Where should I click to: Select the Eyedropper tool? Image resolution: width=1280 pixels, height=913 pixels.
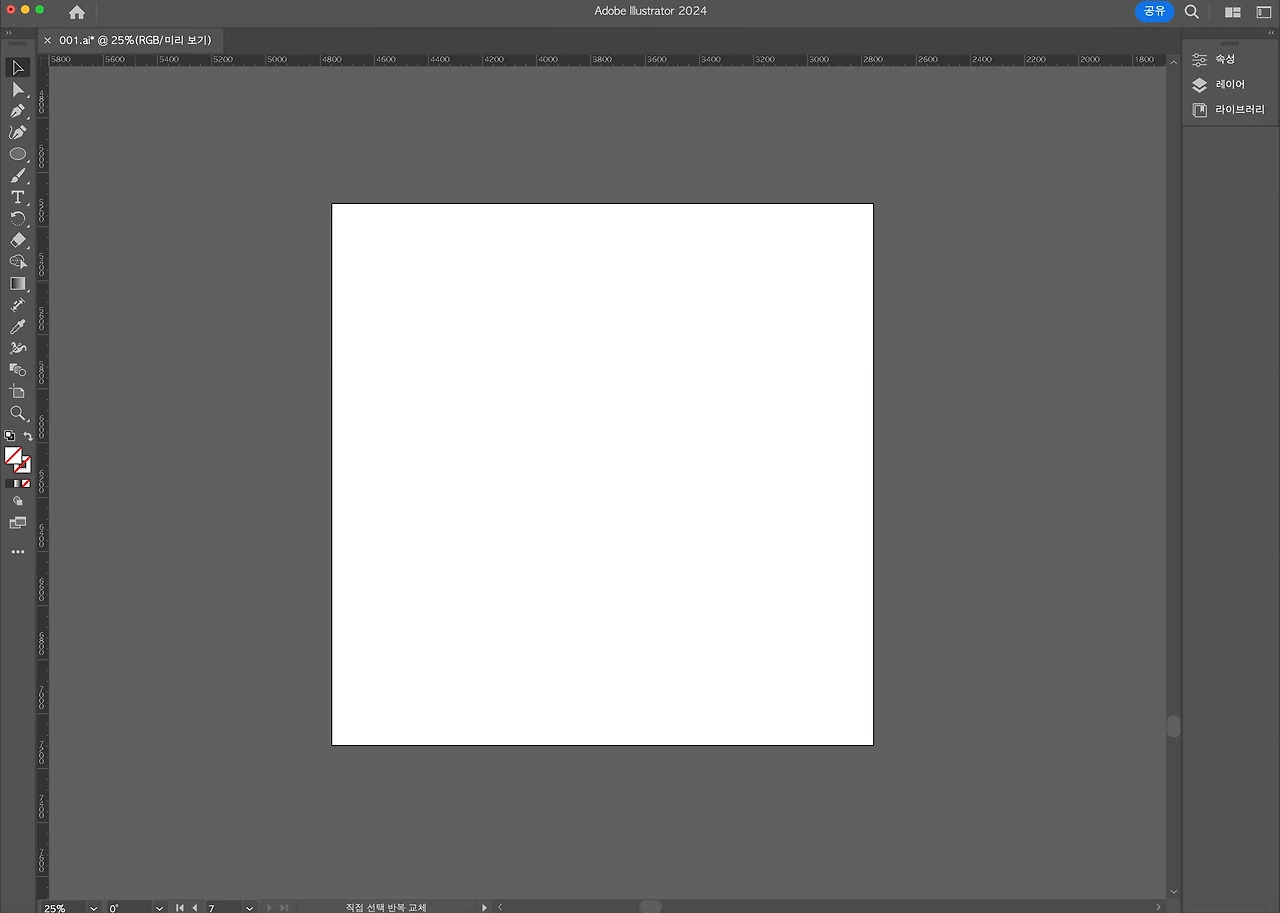coord(18,327)
